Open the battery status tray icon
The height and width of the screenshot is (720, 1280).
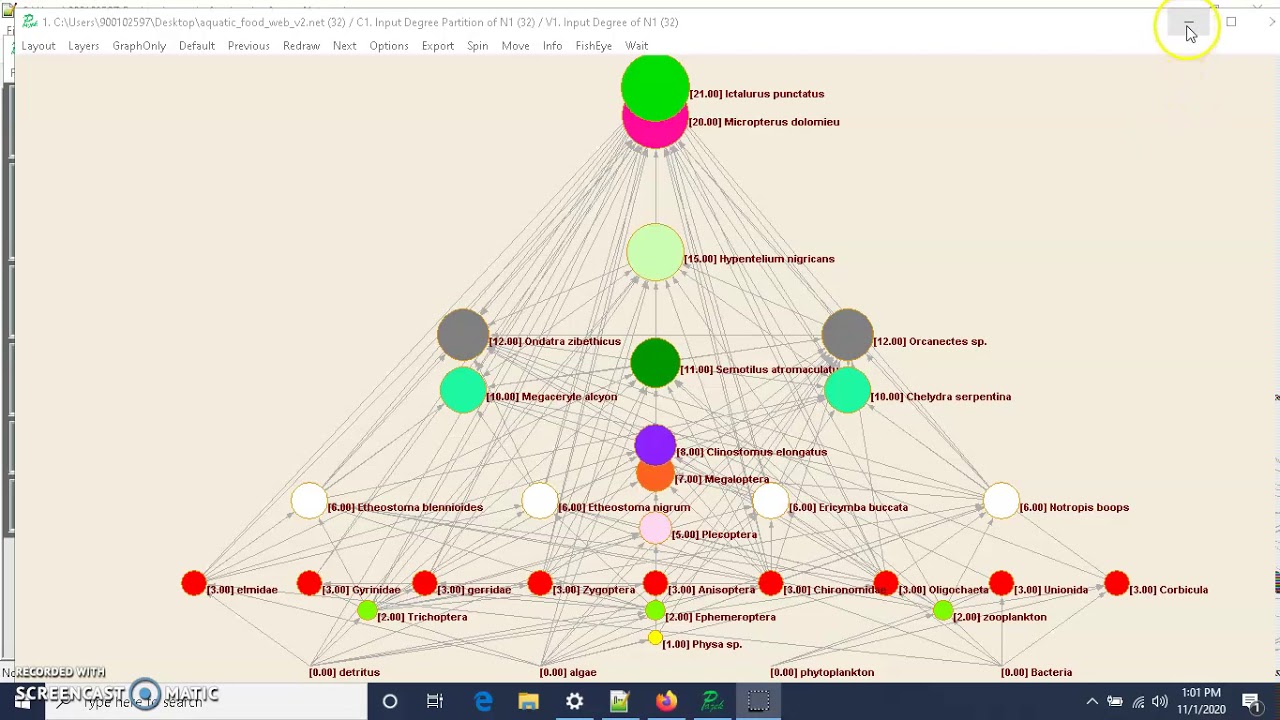click(x=1115, y=702)
